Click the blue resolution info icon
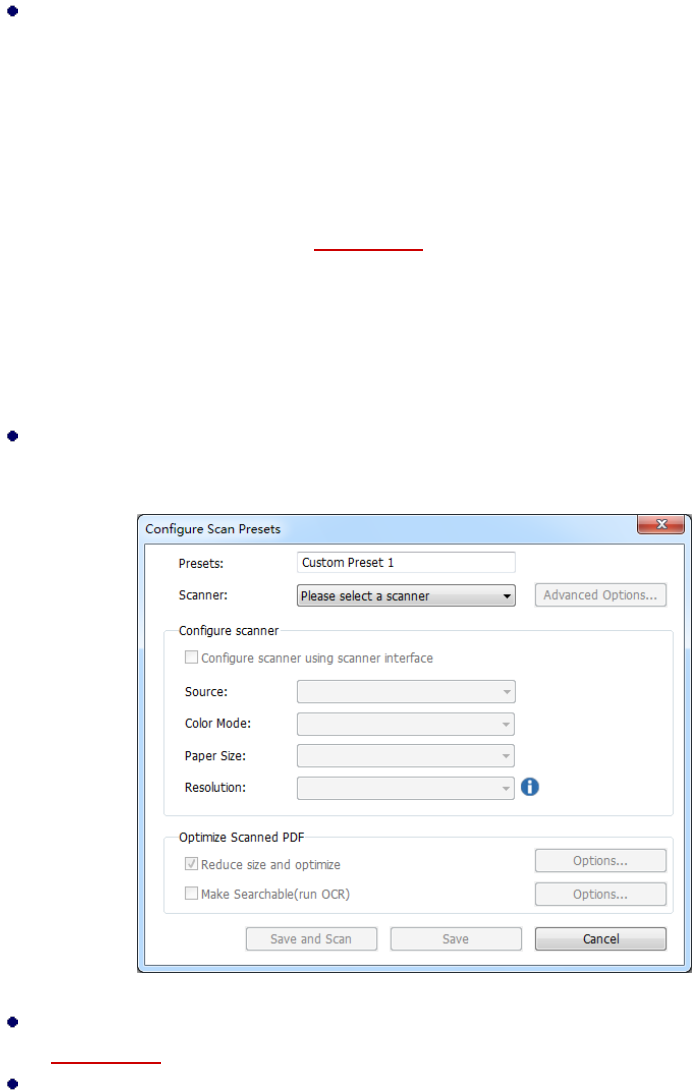The width and height of the screenshot is (692, 1091). point(529,787)
